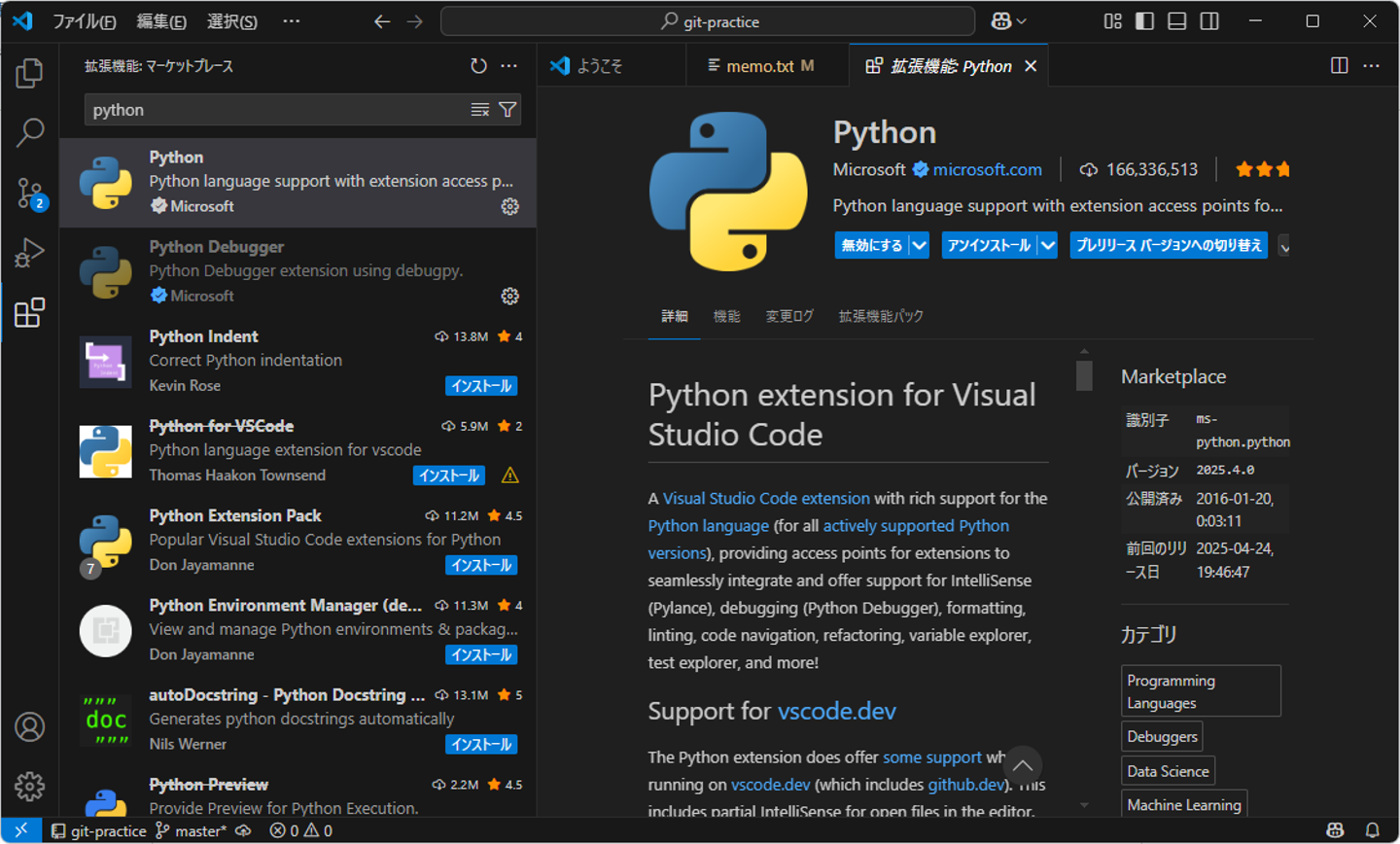Viewport: 1400px width, 844px height.
Task: Expand the 無効にする dropdown arrow
Action: pyautogui.click(x=920, y=245)
